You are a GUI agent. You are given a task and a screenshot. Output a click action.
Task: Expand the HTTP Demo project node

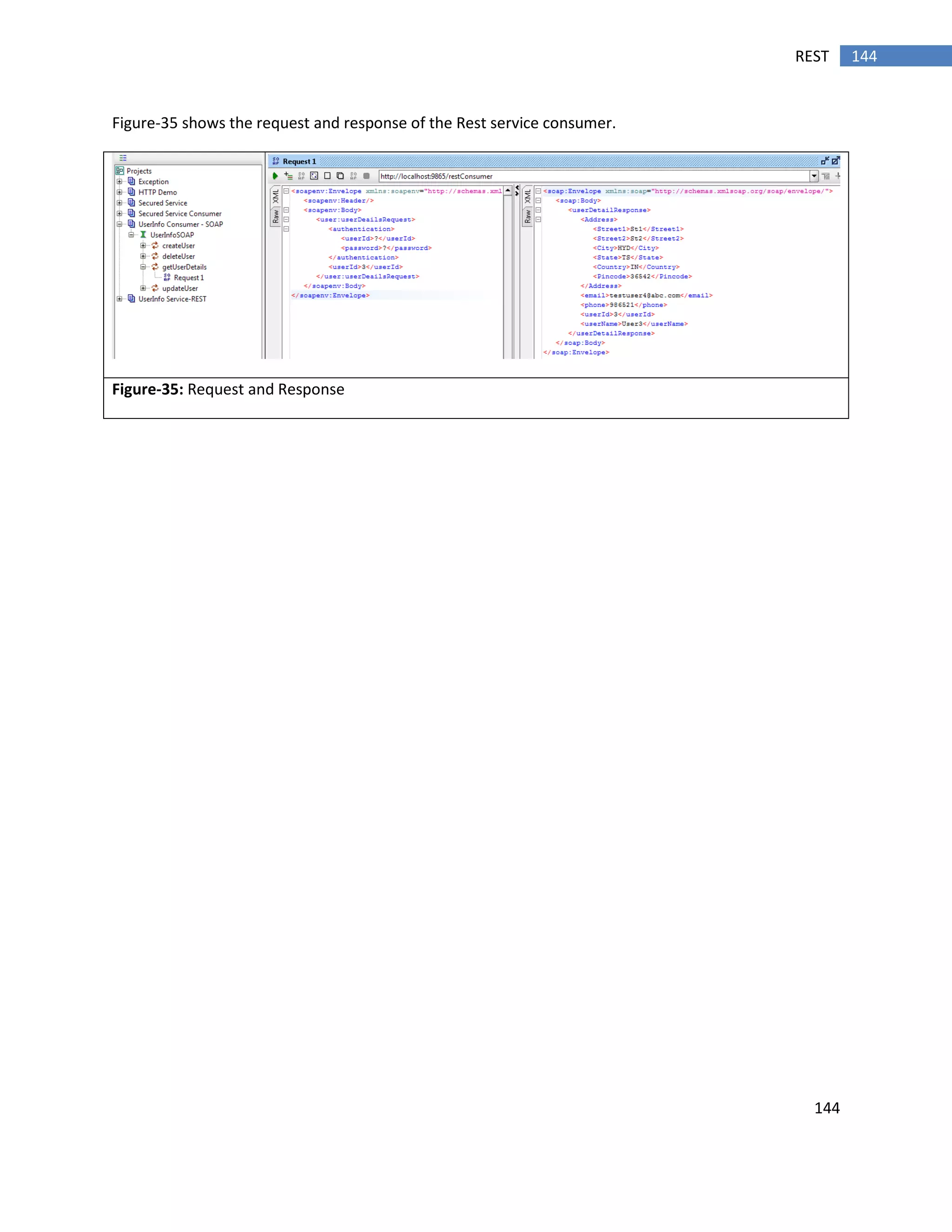(119, 192)
